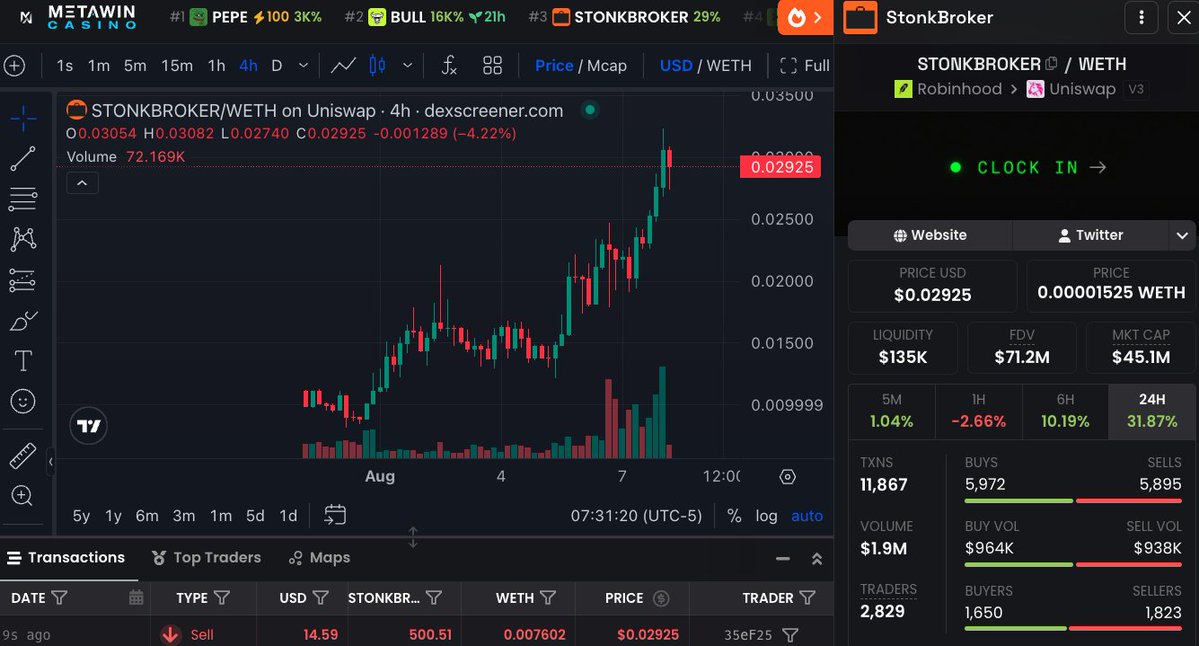Open the go to date calendar icon
This screenshot has height=646, width=1199.
335,515
